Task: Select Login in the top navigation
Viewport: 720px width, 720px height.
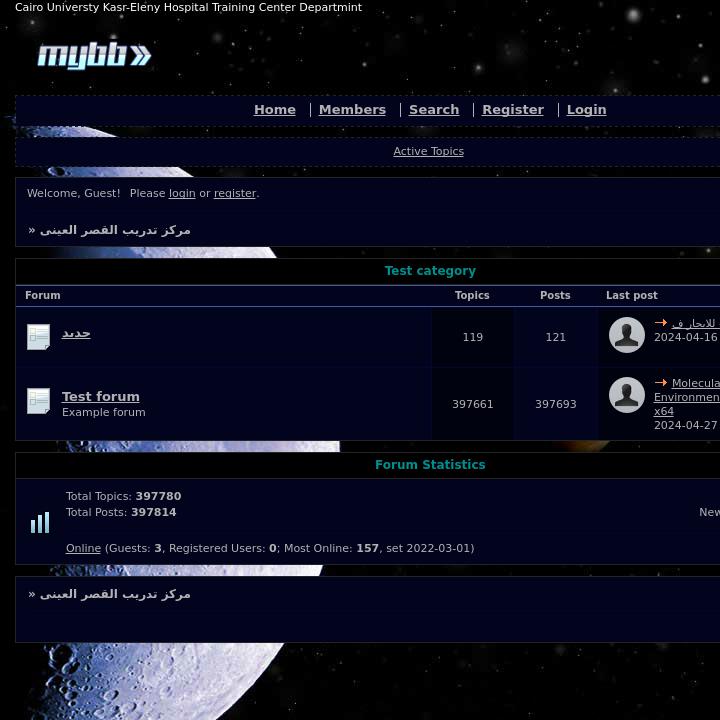Action: [586, 110]
